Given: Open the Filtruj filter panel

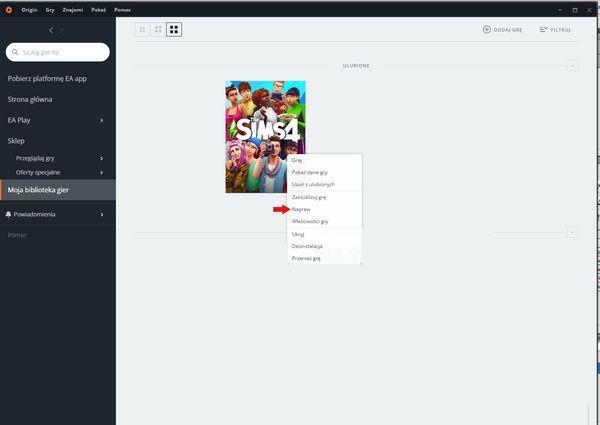Looking at the screenshot, I should pyautogui.click(x=555, y=29).
